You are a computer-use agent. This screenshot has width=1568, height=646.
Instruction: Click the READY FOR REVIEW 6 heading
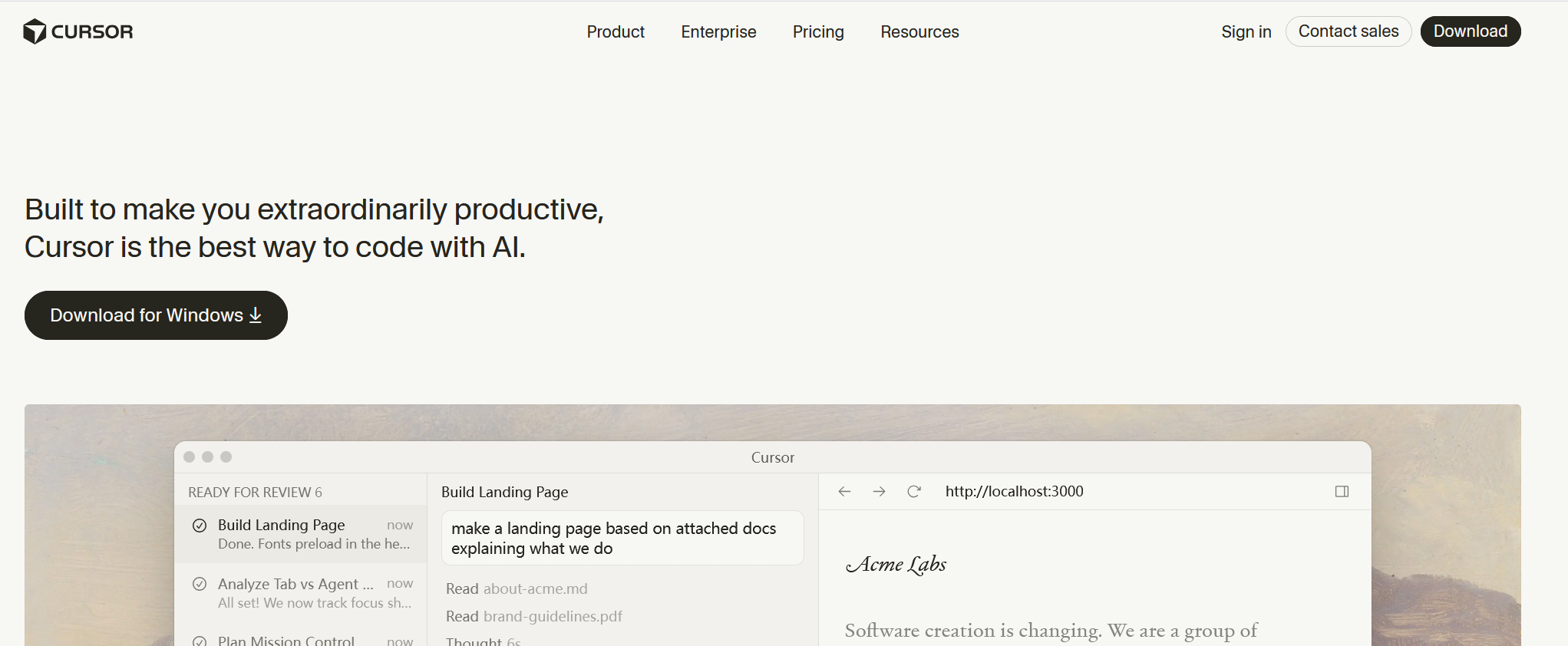(256, 493)
